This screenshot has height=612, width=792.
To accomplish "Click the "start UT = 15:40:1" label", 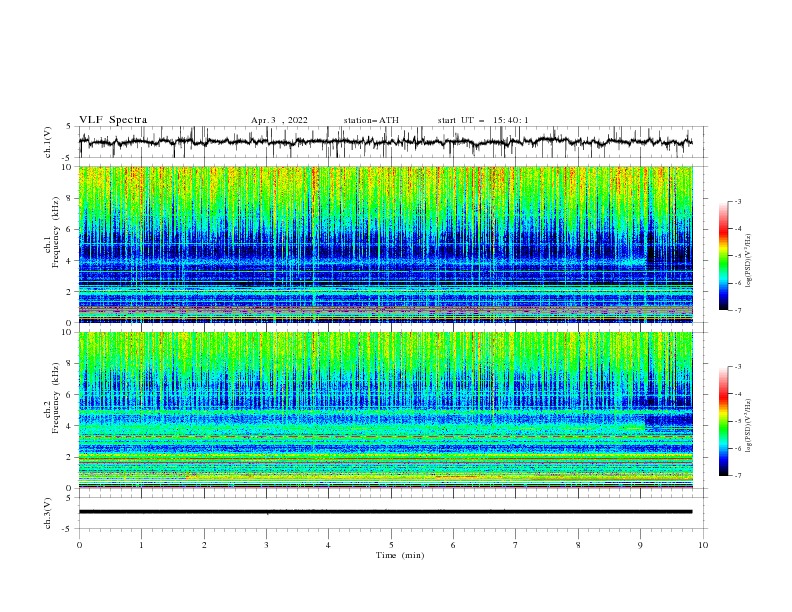I will click(483, 120).
